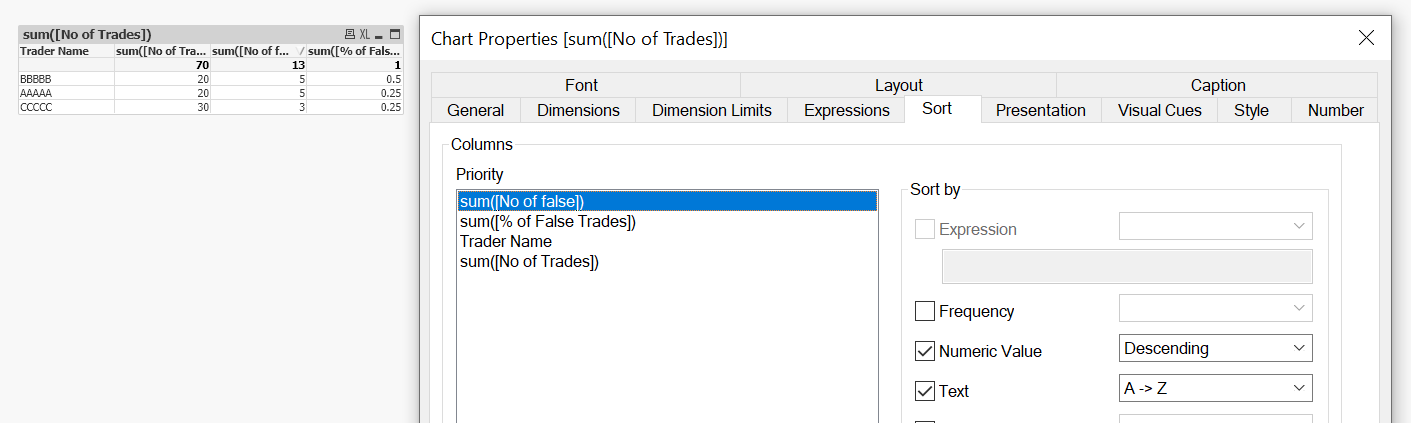Select sum([% of False Trades]) priority entry

click(548, 221)
